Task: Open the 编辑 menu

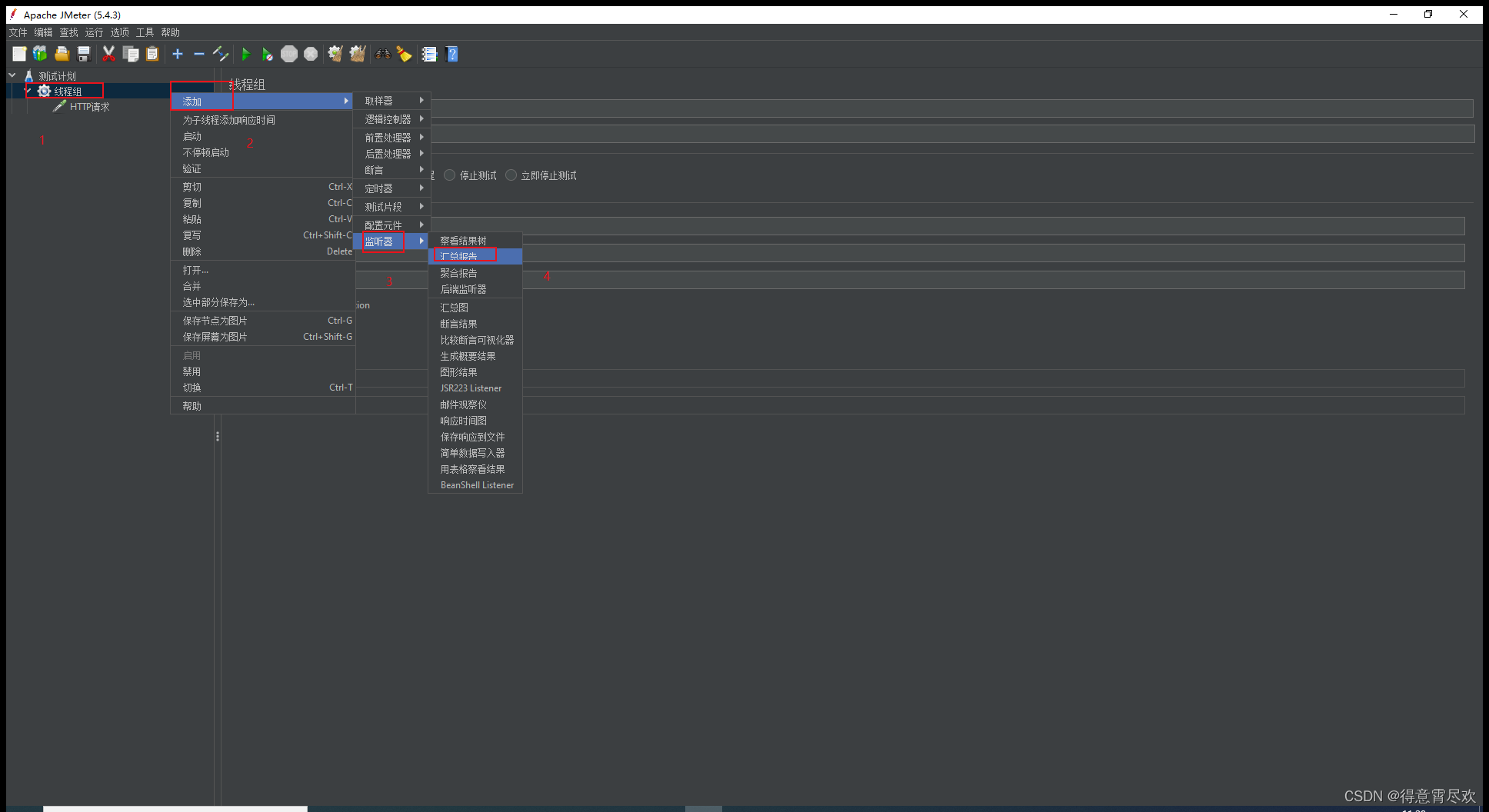Action: (x=43, y=32)
